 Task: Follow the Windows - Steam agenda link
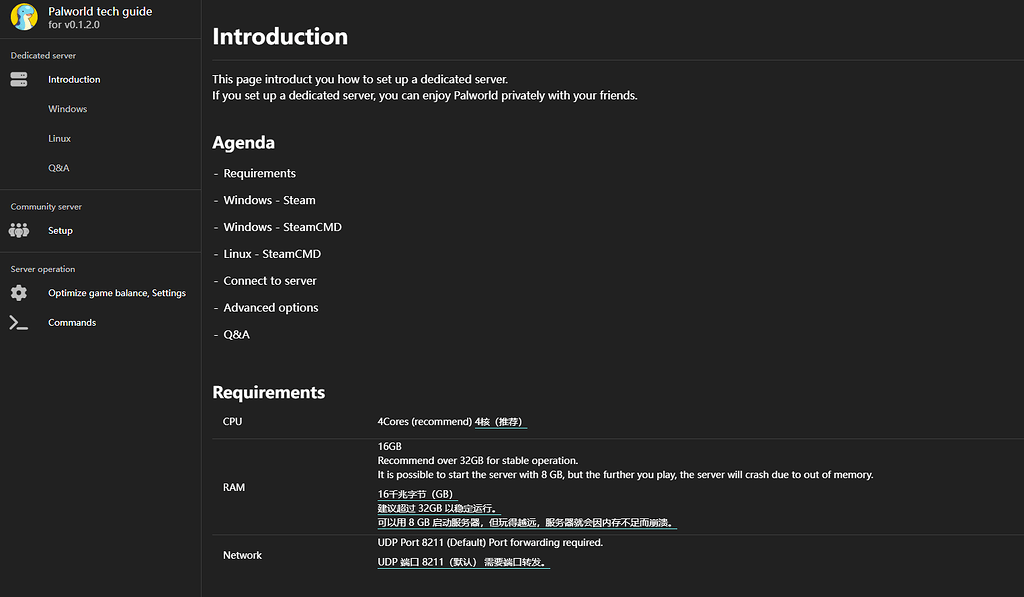269,200
